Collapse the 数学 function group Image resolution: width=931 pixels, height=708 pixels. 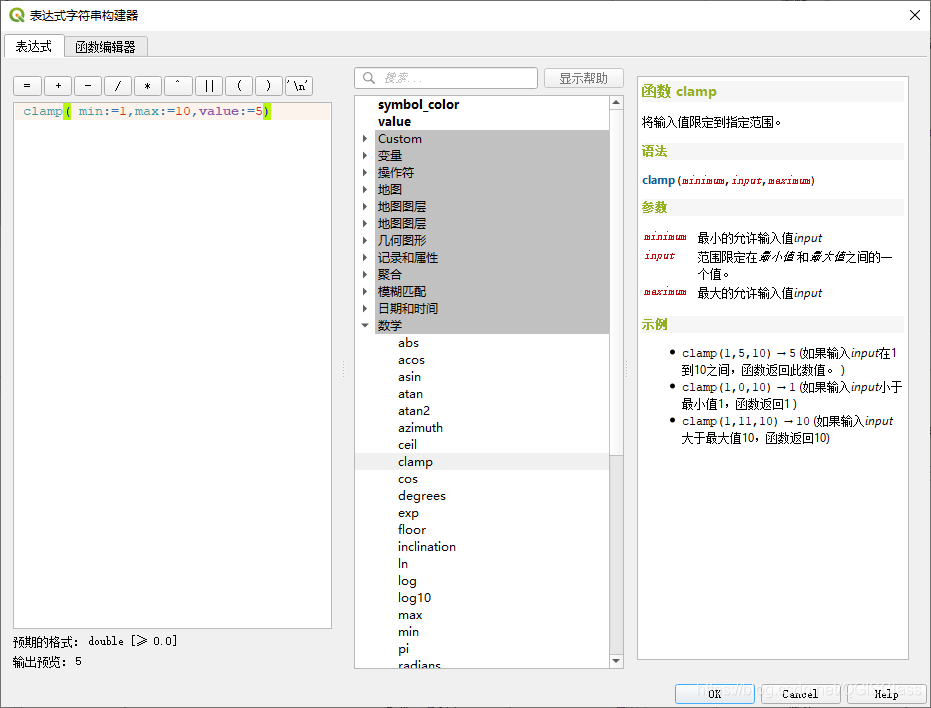pos(365,325)
